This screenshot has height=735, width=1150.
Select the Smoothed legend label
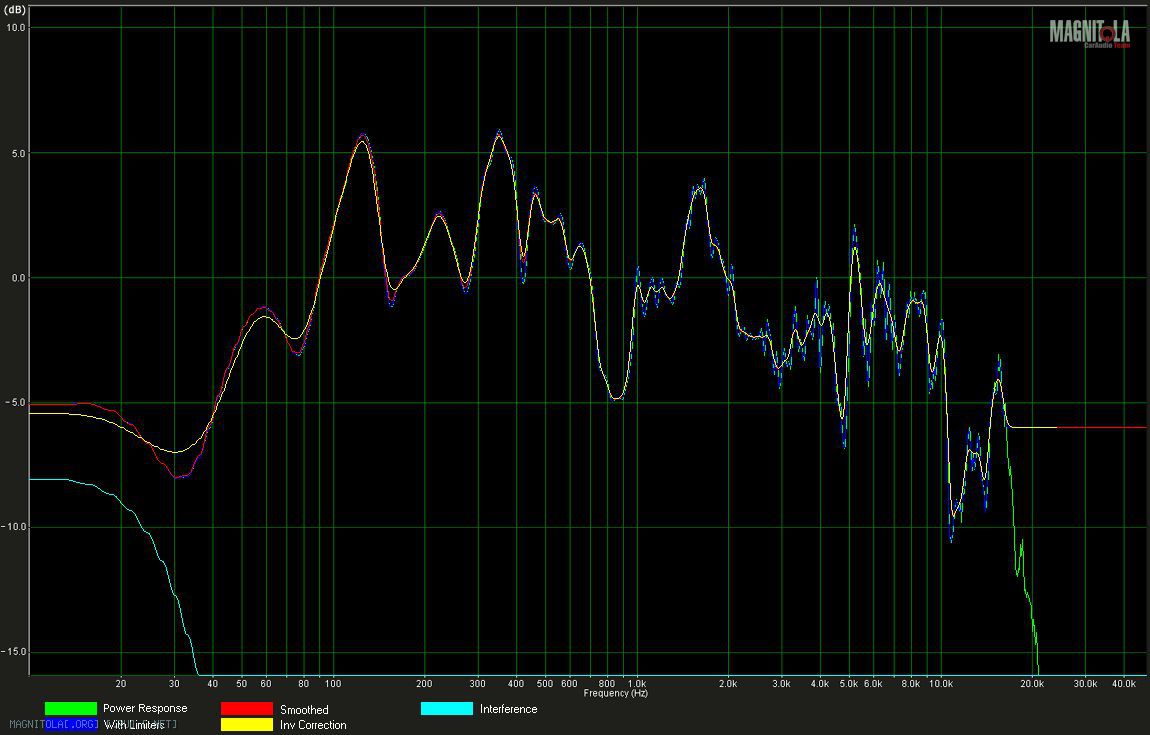coord(304,710)
